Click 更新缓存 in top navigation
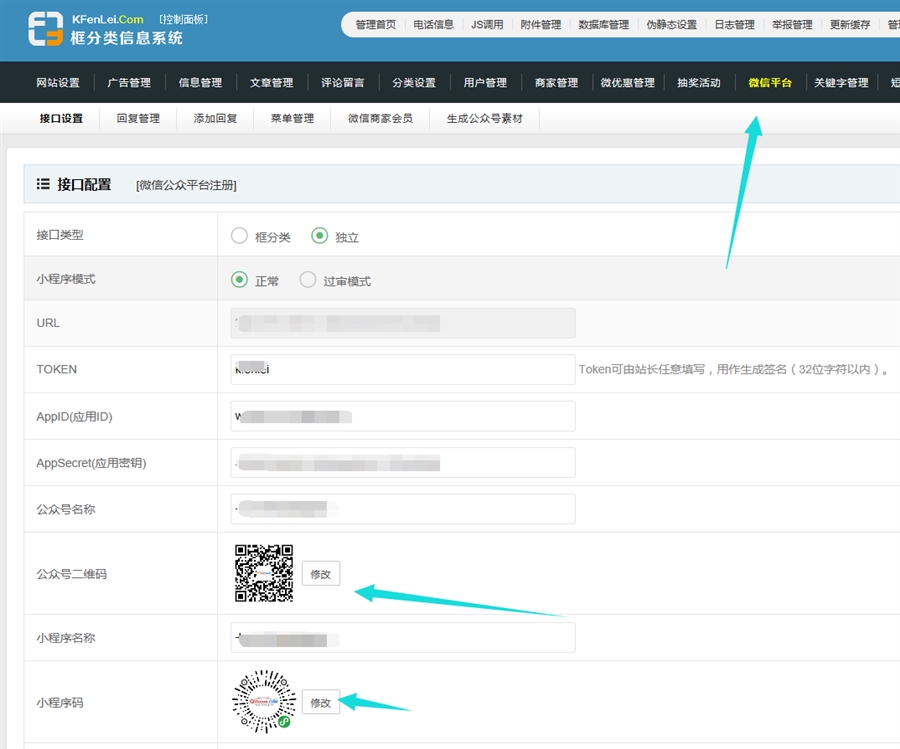Viewport: 900px width, 749px height. (x=850, y=25)
